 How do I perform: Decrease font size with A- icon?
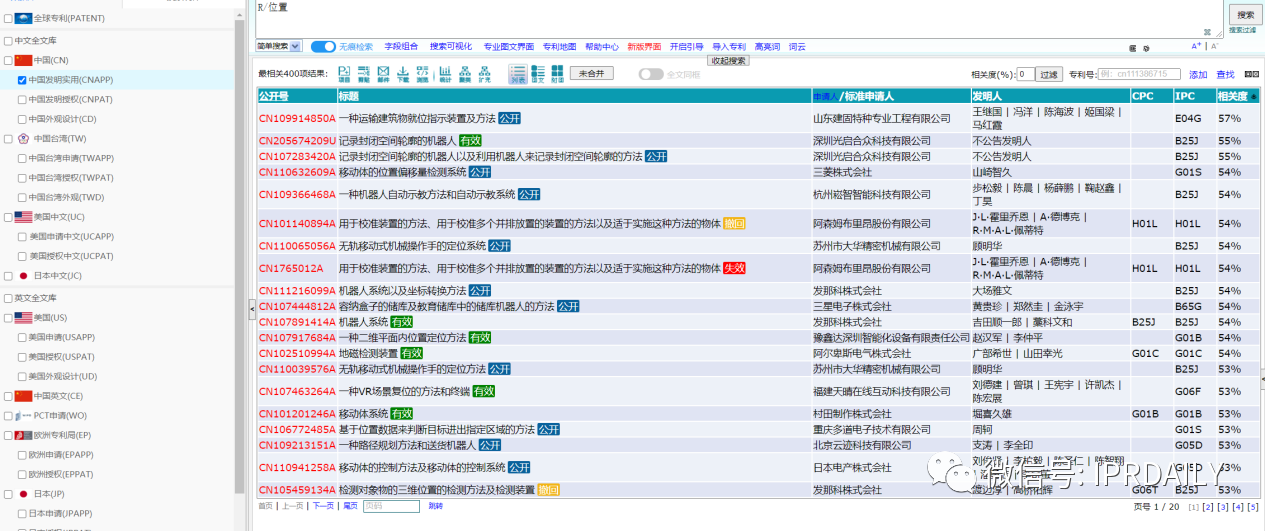point(1215,46)
